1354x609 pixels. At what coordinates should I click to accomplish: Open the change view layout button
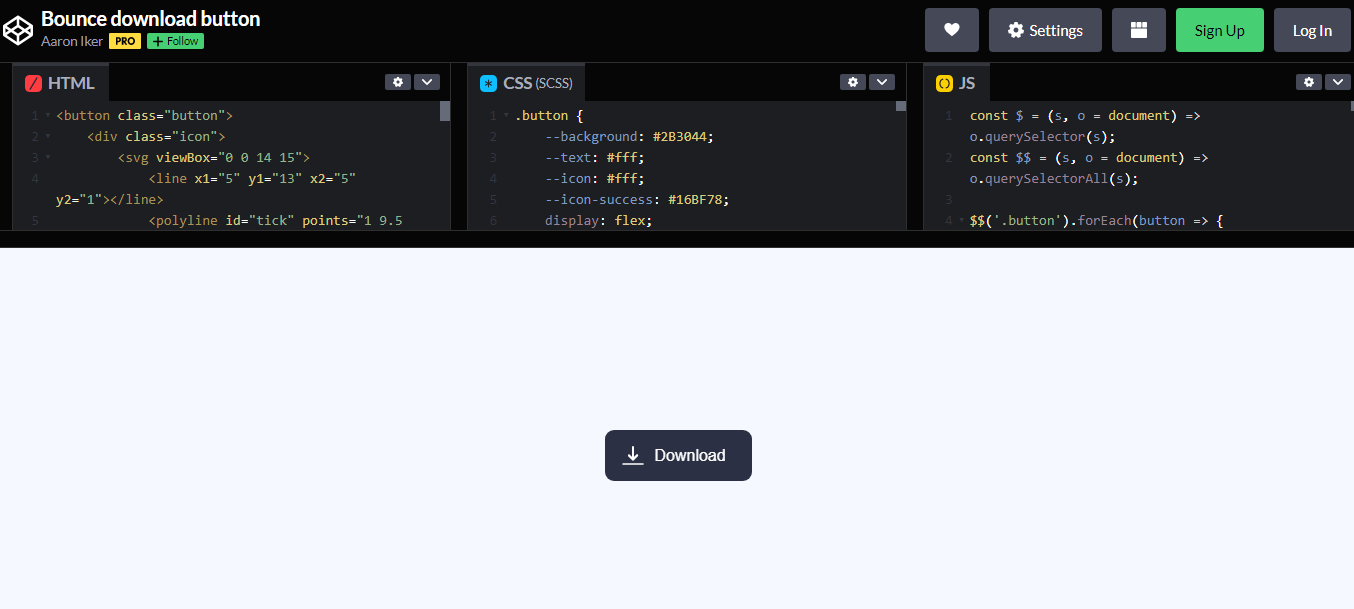tap(1138, 30)
